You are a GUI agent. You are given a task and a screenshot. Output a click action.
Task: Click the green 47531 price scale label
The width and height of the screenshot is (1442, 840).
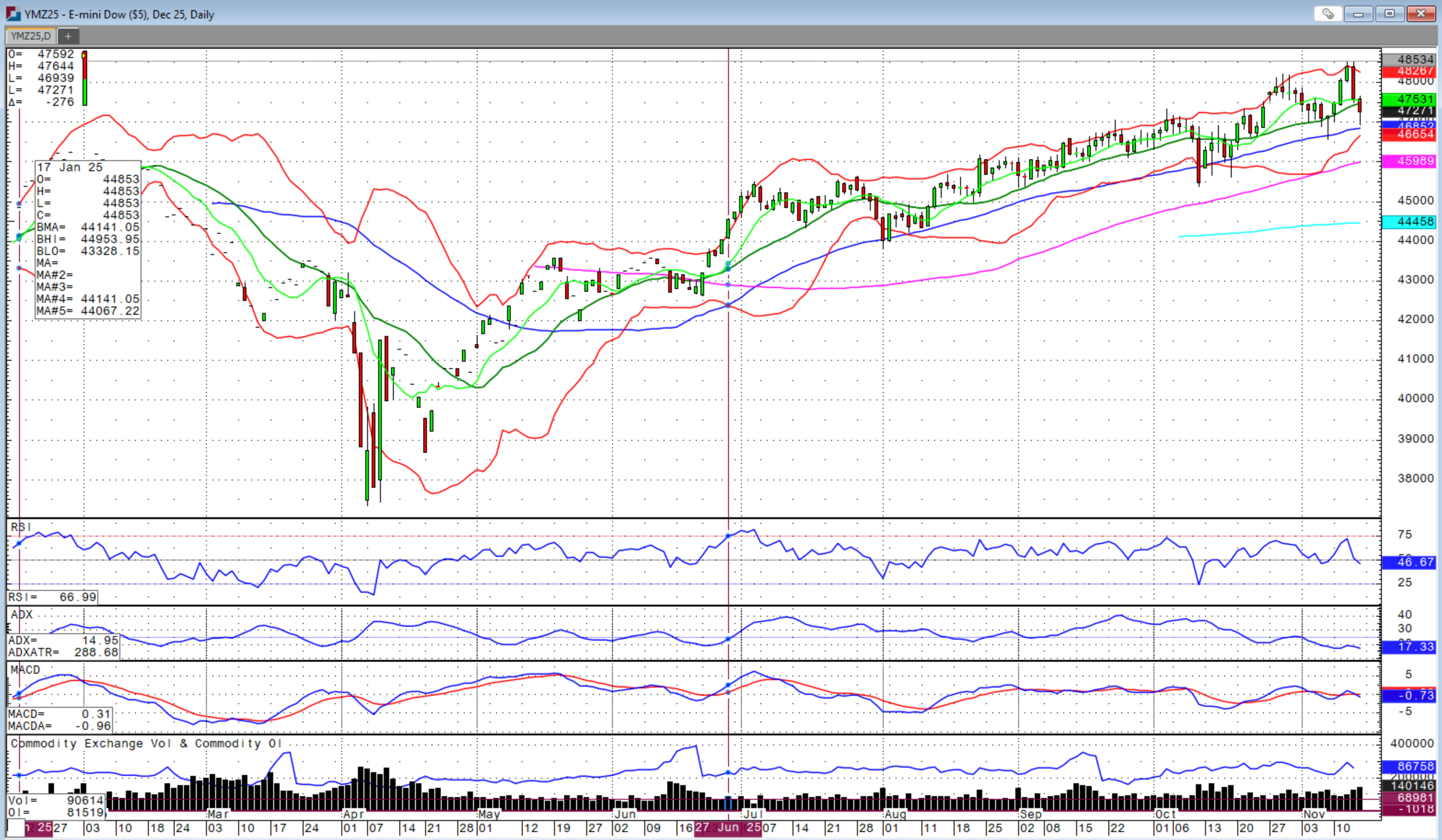click(1409, 99)
